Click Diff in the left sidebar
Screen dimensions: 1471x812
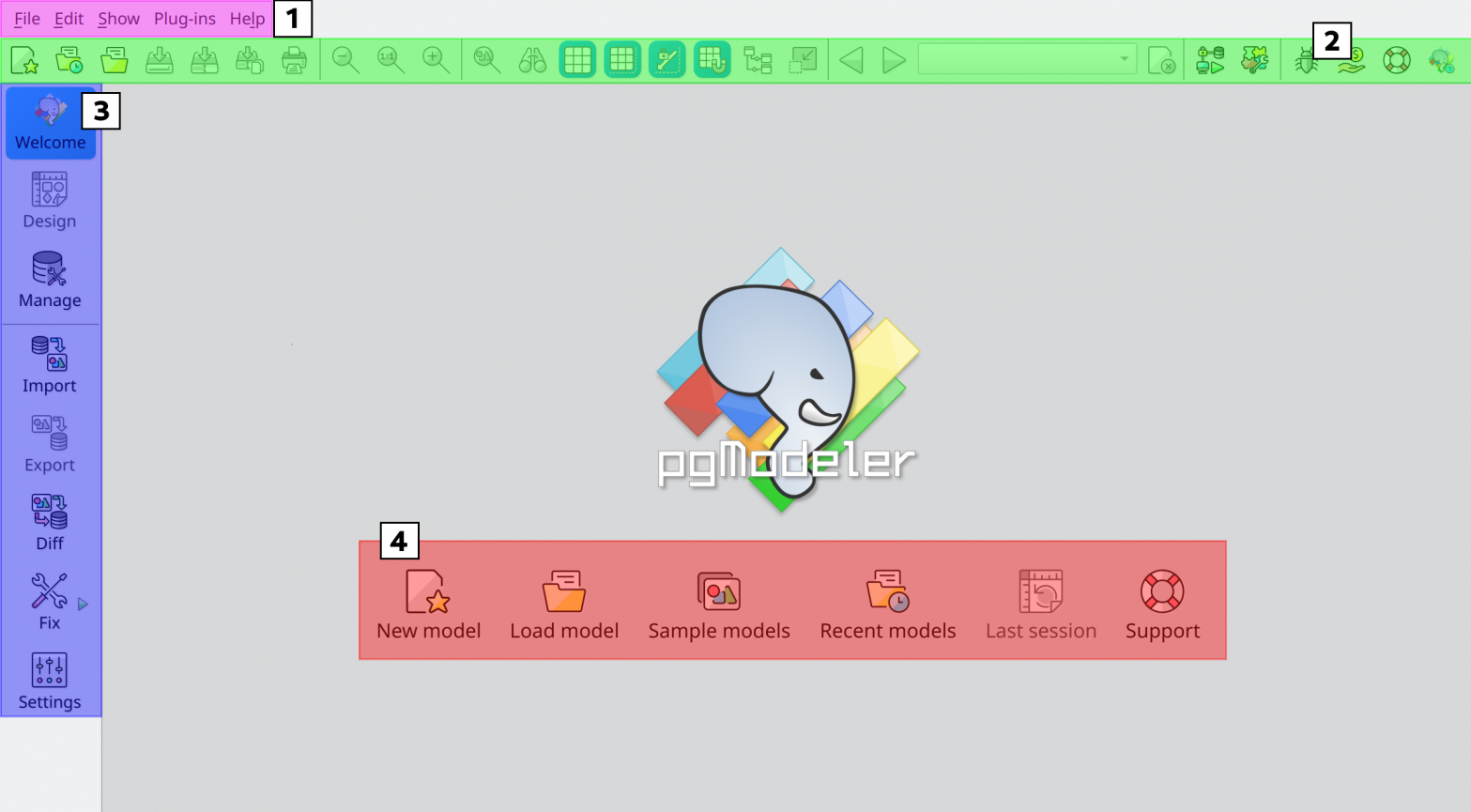[x=51, y=523]
